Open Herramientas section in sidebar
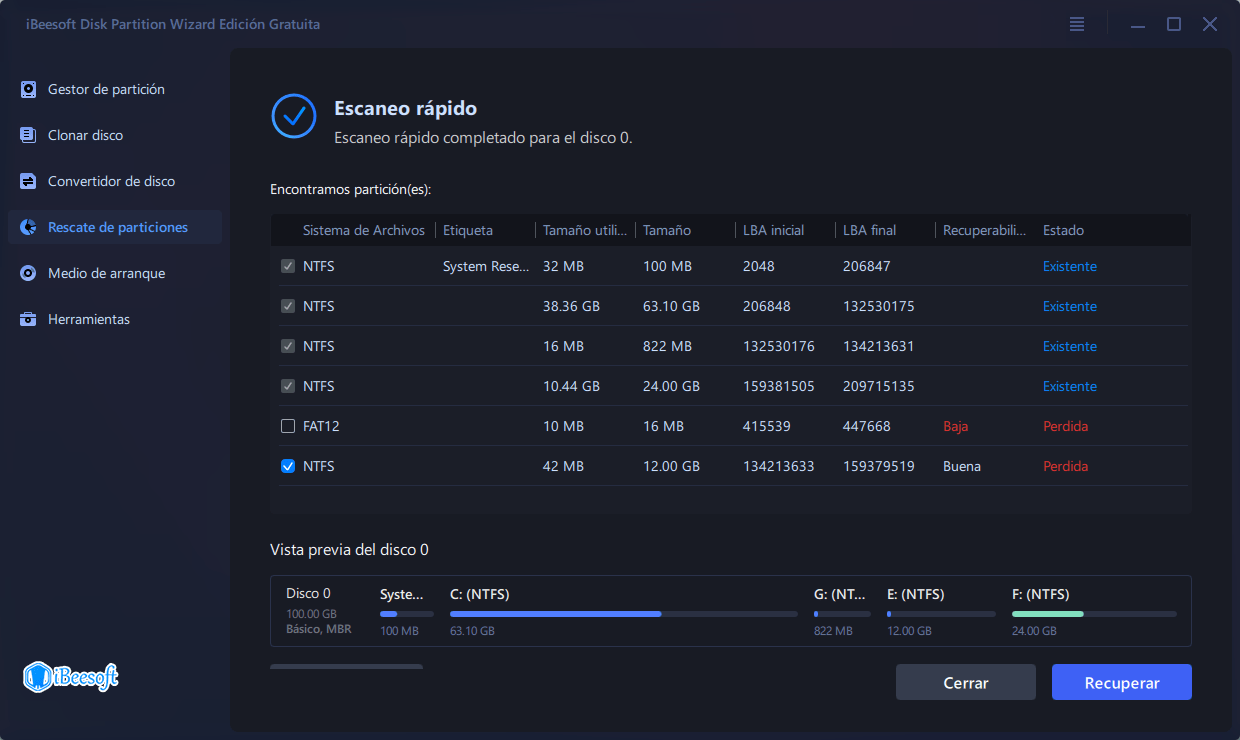 coord(89,320)
